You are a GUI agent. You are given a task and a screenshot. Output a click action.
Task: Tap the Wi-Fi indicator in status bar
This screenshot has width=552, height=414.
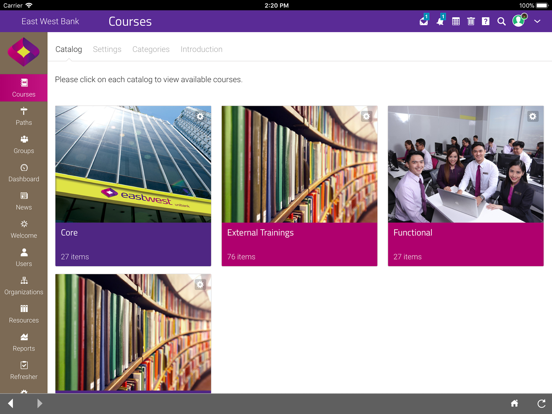pyautogui.click(x=29, y=5)
